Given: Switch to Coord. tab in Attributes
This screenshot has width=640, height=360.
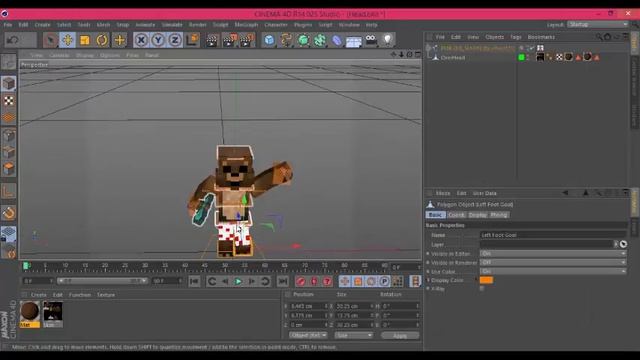Looking at the screenshot, I should (x=456, y=215).
